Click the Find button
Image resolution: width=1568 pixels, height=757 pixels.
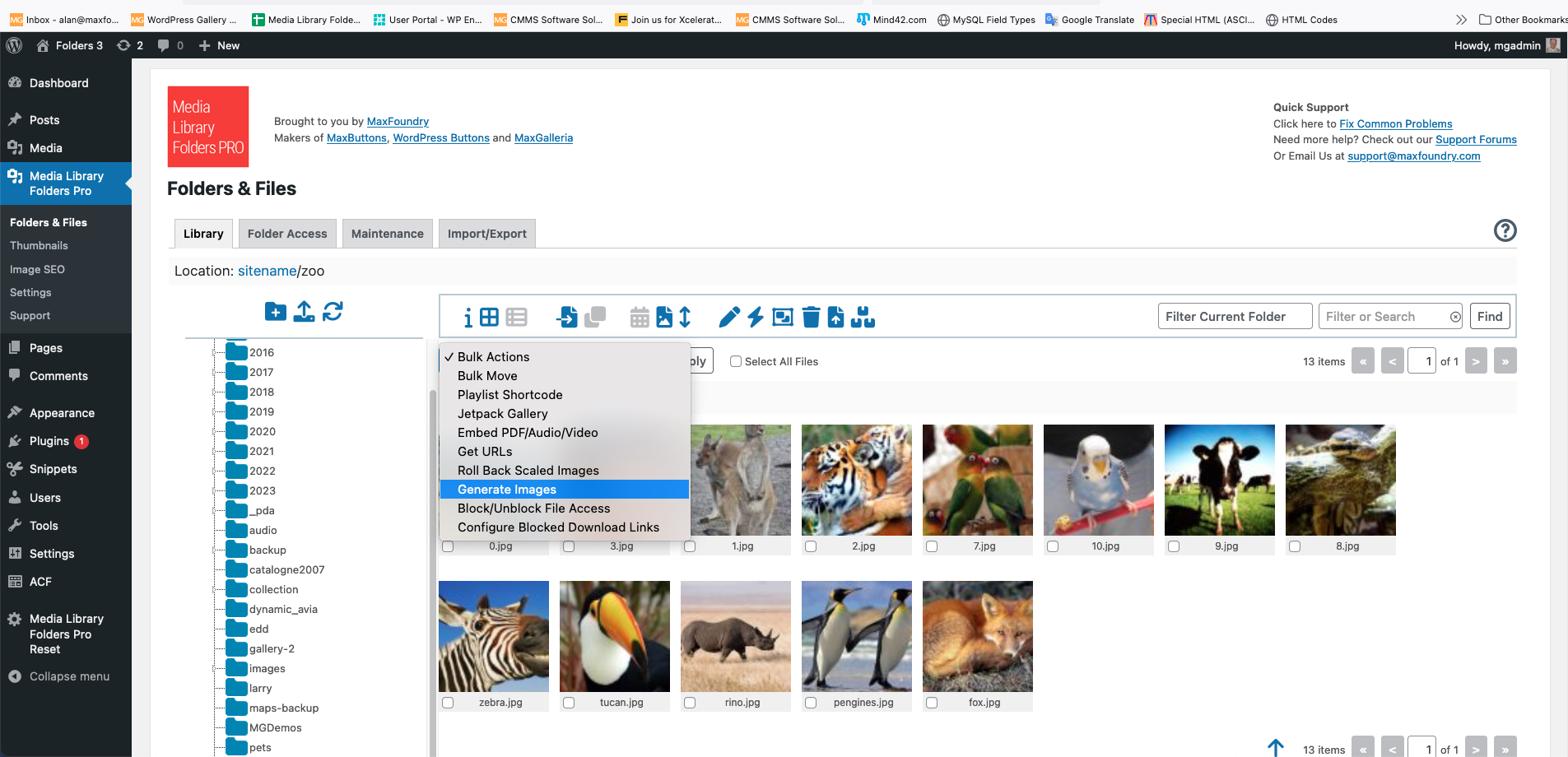click(x=1490, y=316)
